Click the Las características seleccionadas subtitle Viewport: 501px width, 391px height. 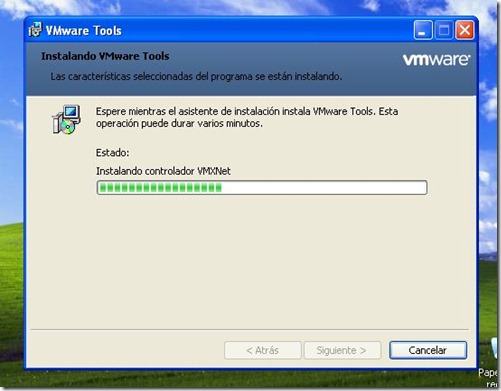coord(196,77)
